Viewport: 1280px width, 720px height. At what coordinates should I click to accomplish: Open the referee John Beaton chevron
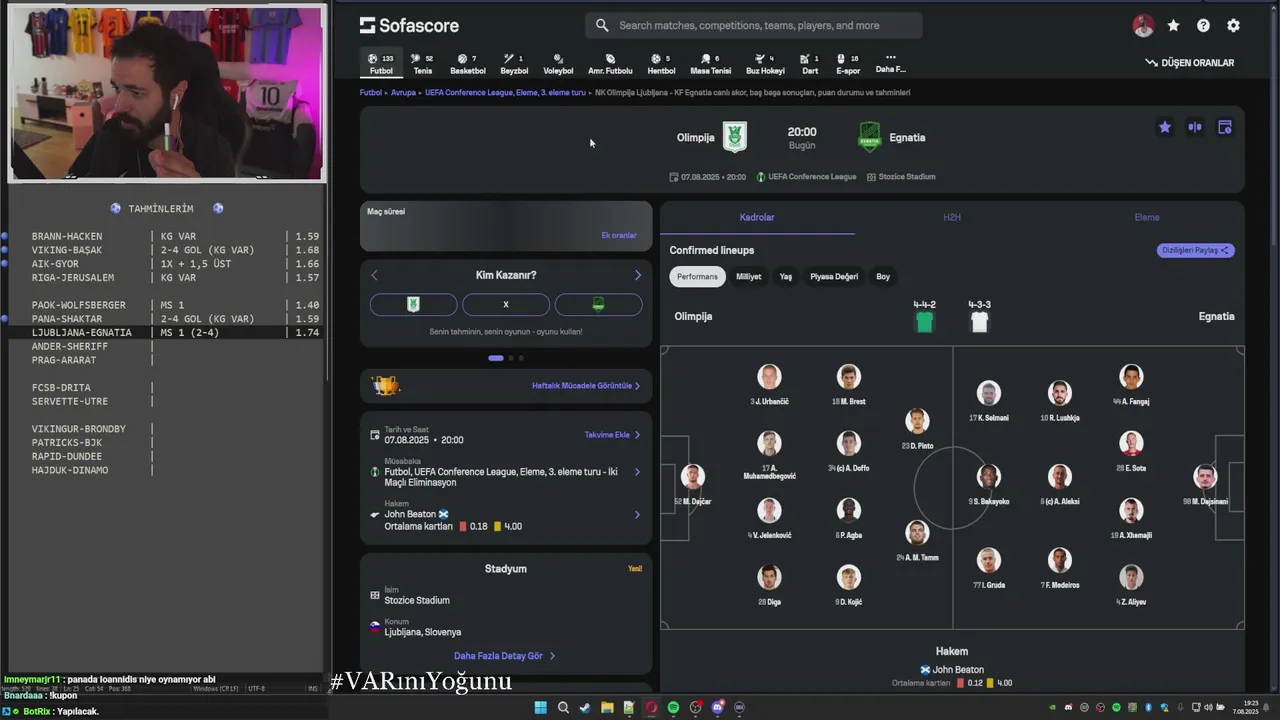coord(637,515)
